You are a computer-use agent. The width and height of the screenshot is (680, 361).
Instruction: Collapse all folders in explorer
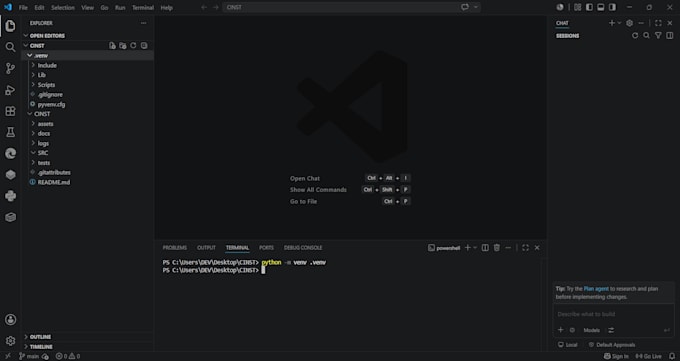[144, 46]
